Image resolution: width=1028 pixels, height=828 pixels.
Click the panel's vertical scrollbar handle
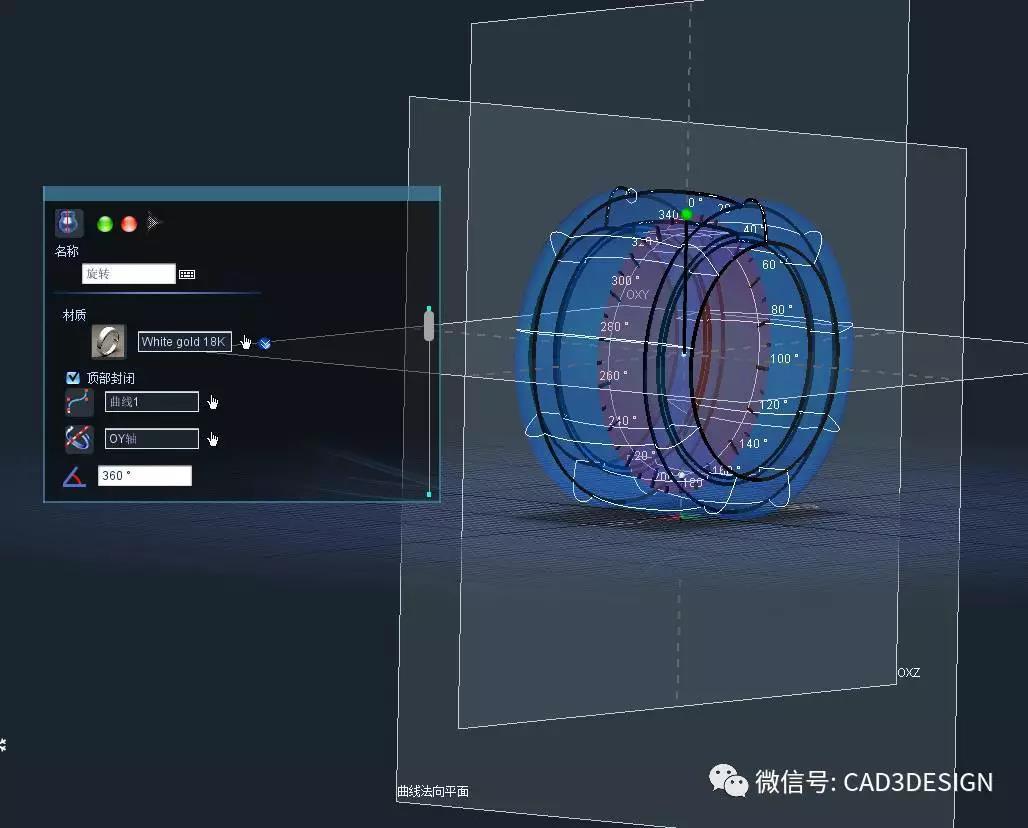429,326
